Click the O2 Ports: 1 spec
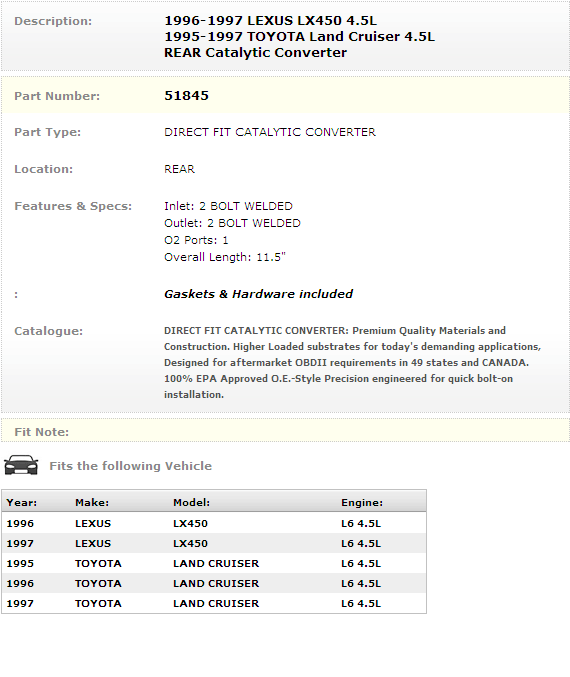This screenshot has width=570, height=677. point(196,240)
